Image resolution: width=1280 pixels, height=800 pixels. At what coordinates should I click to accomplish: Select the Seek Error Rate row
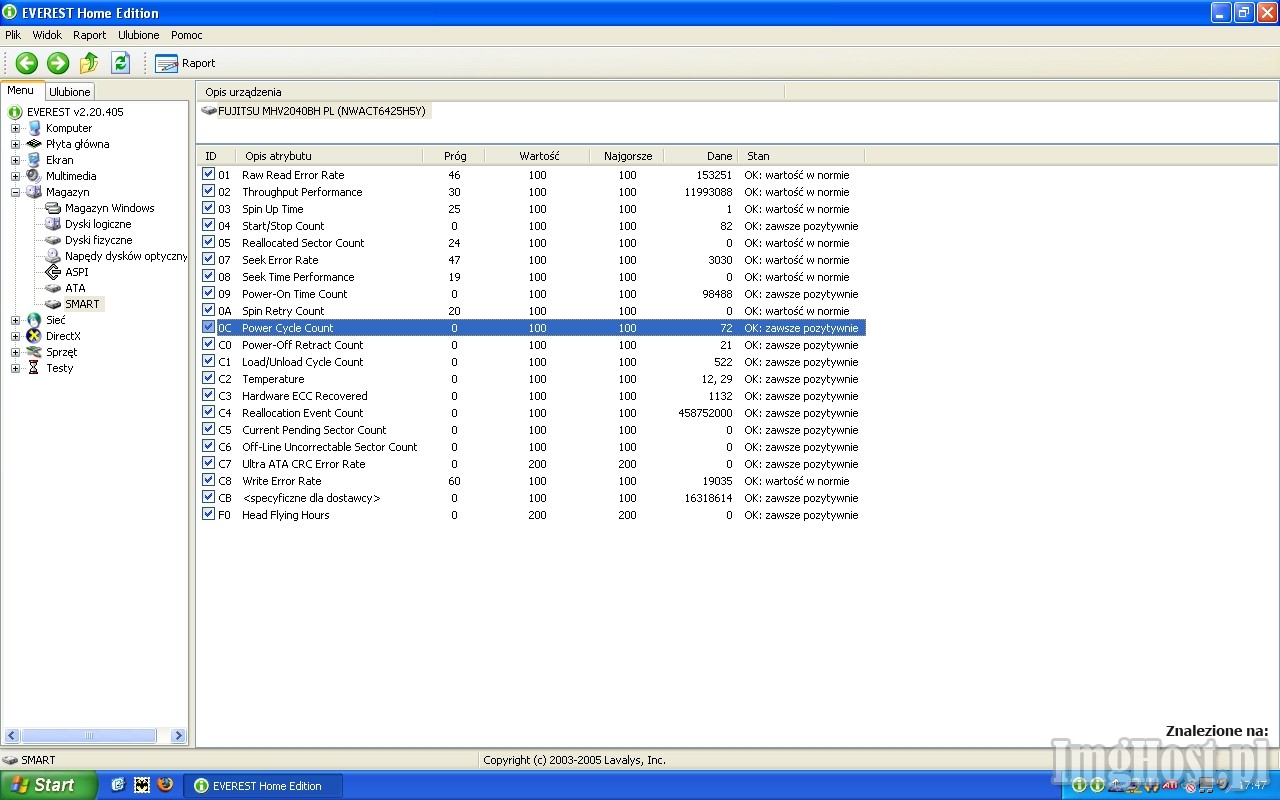click(x=531, y=260)
